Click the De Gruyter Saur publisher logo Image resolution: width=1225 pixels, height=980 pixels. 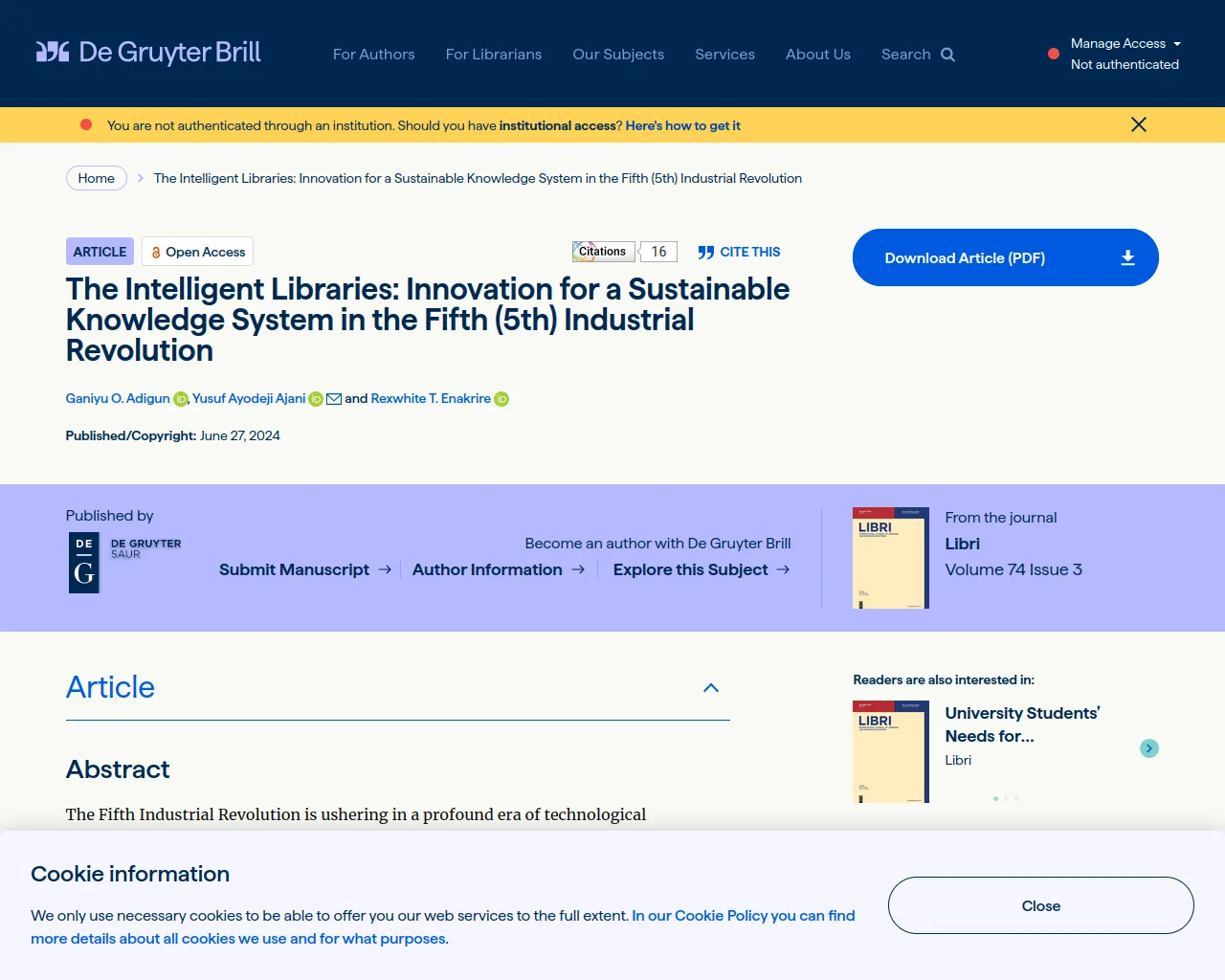(x=124, y=562)
